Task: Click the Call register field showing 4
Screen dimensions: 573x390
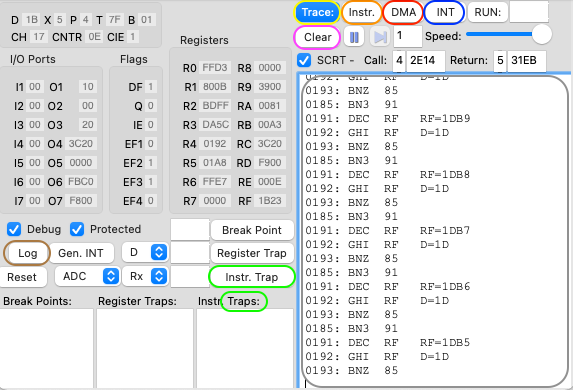Action: 399,60
